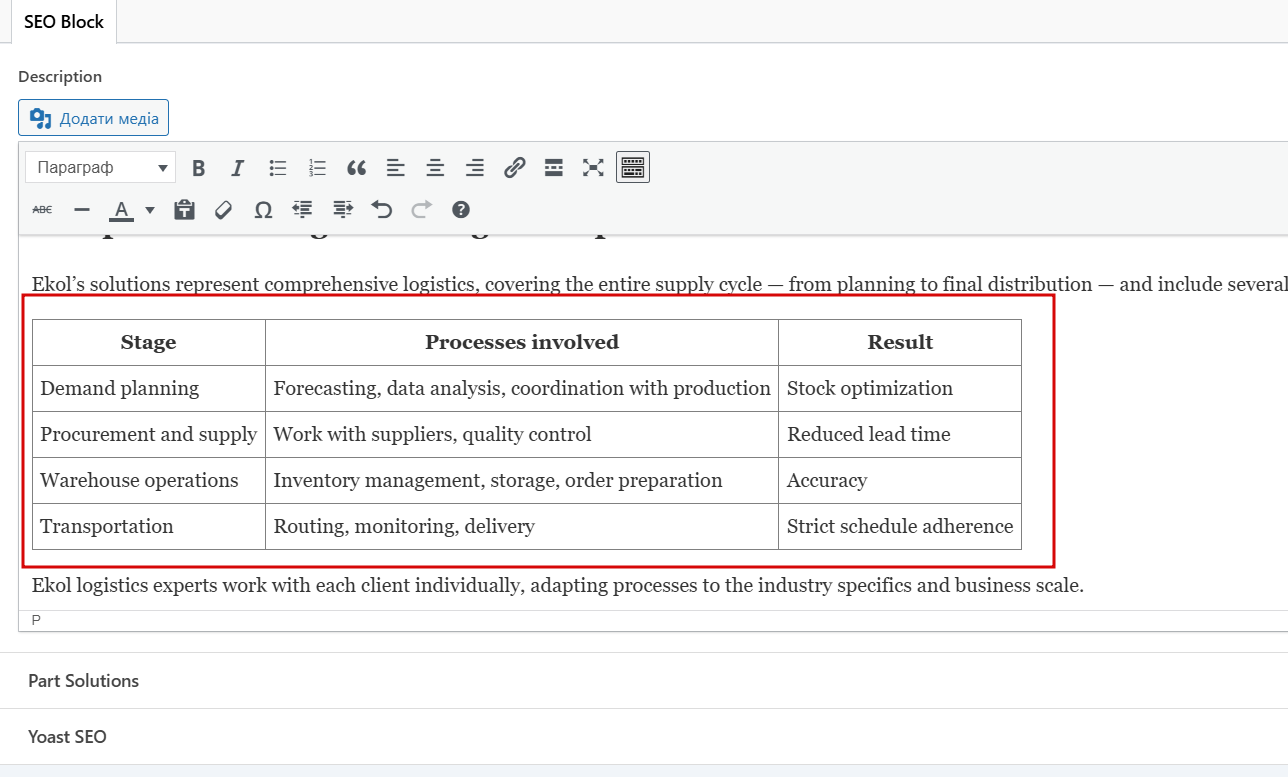Click the Demand planning cell
The width and height of the screenshot is (1288, 777).
pyautogui.click(x=149, y=389)
